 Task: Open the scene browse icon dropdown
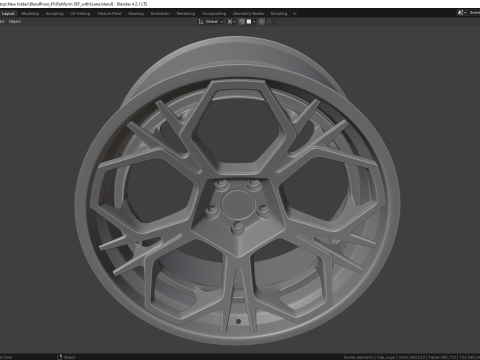pyautogui.click(x=461, y=13)
